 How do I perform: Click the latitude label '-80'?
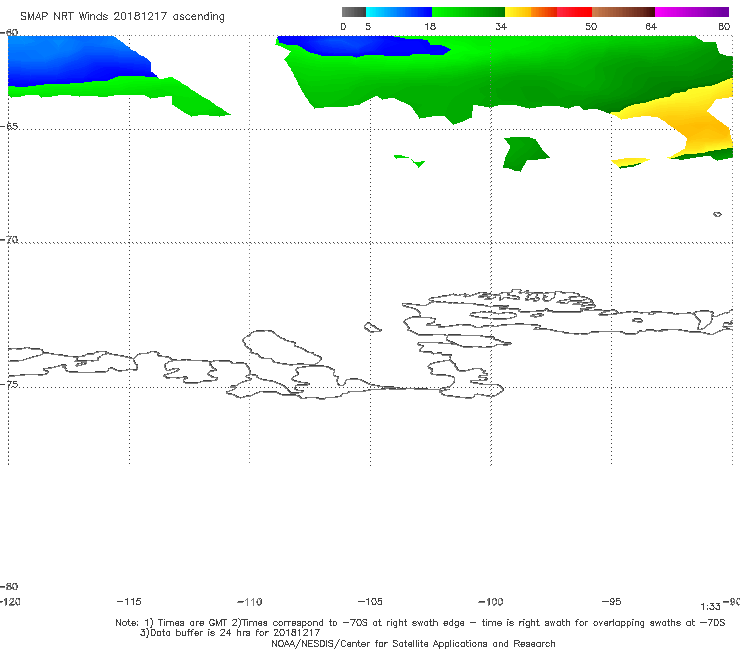(9, 586)
